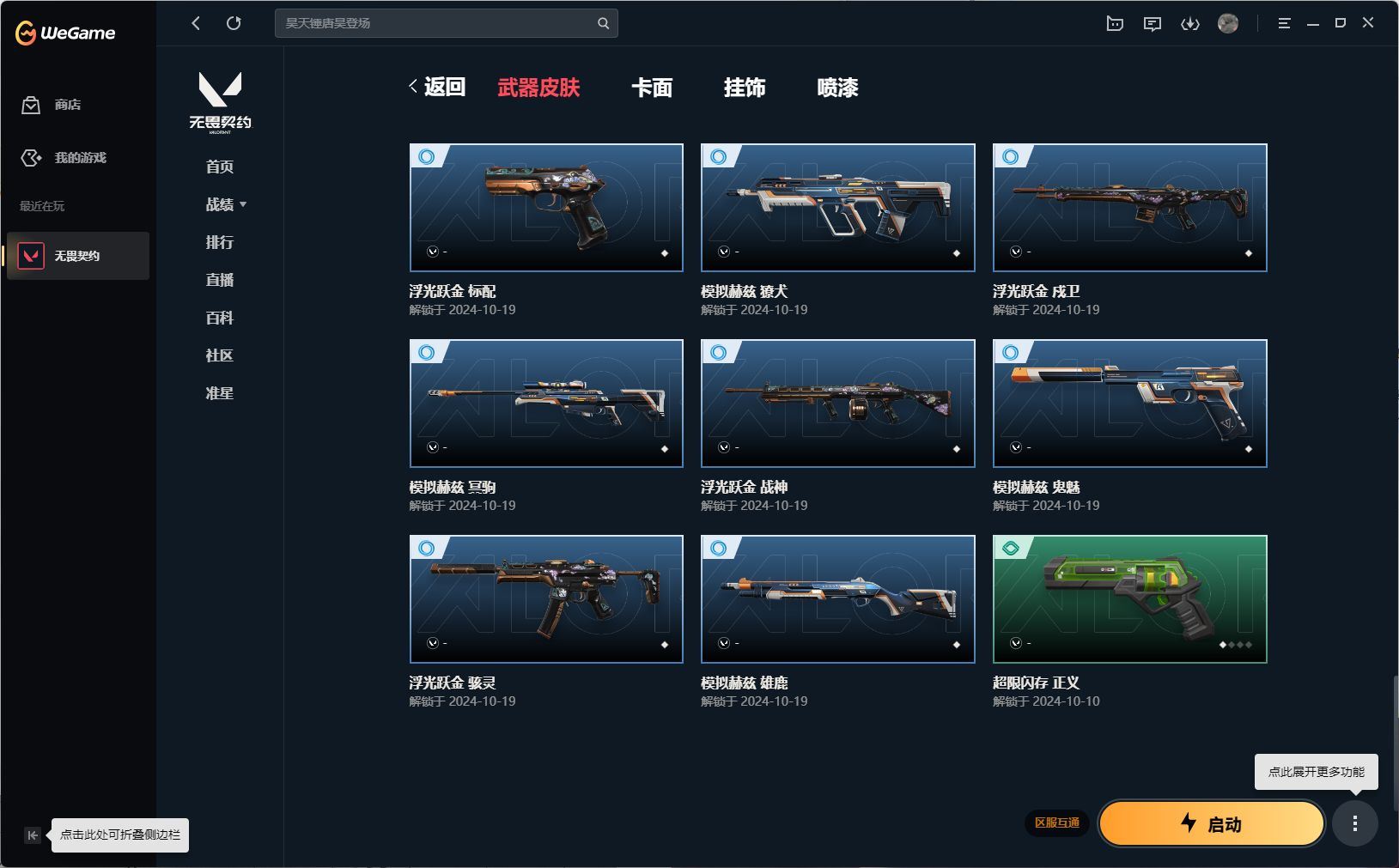The image size is (1399, 868).
Task: Go back with the left arrow icon
Action: pos(196,23)
